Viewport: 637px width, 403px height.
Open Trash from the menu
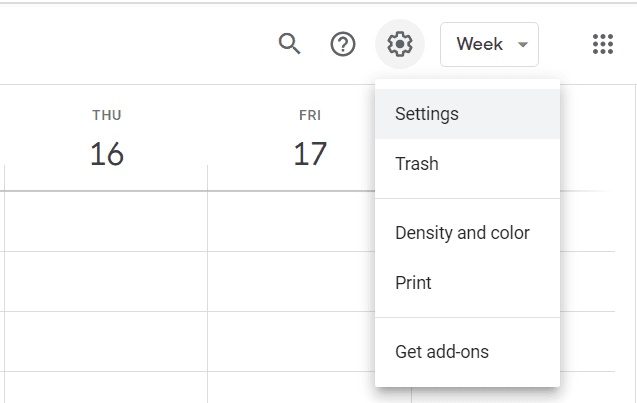click(x=417, y=164)
